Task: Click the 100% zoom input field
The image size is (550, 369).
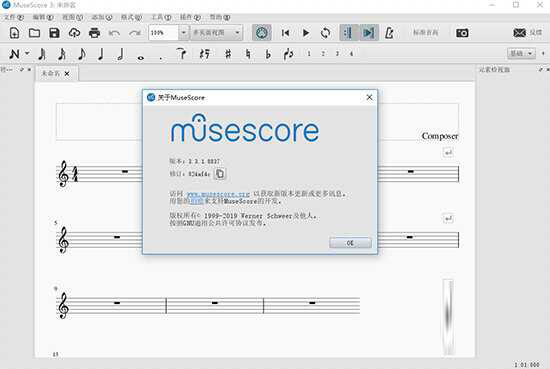Action: [x=164, y=33]
